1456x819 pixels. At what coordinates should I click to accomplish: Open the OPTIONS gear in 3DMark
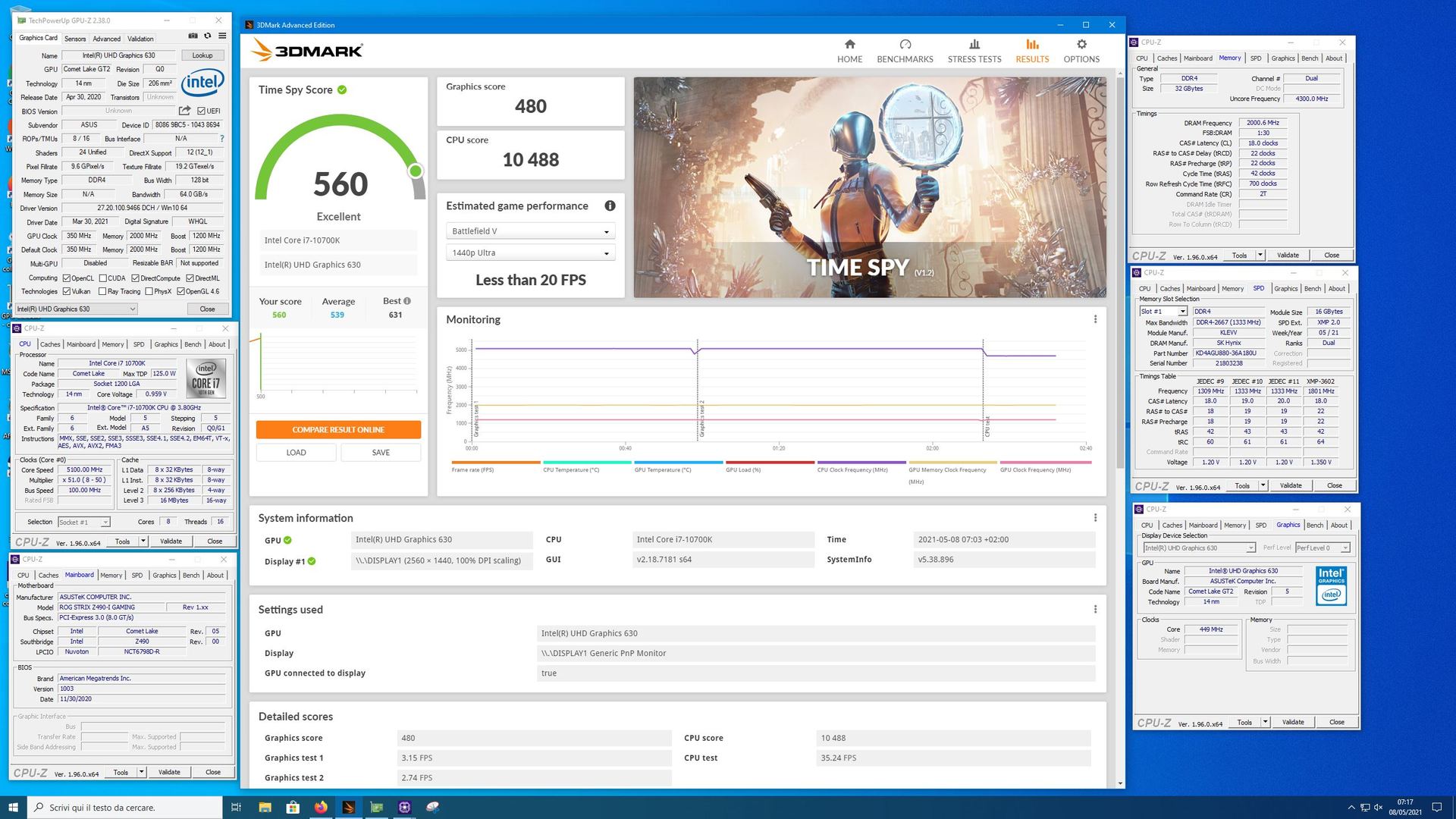tap(1081, 51)
